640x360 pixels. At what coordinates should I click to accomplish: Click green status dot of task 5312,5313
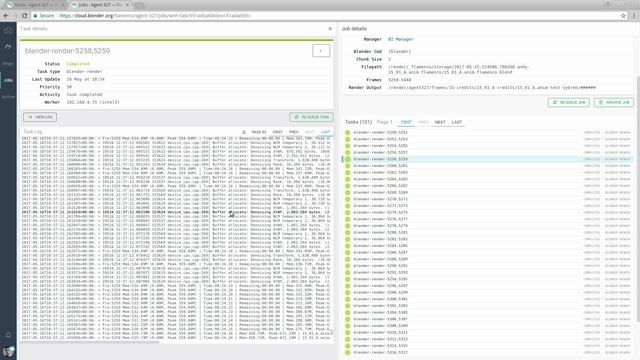click(x=348, y=339)
